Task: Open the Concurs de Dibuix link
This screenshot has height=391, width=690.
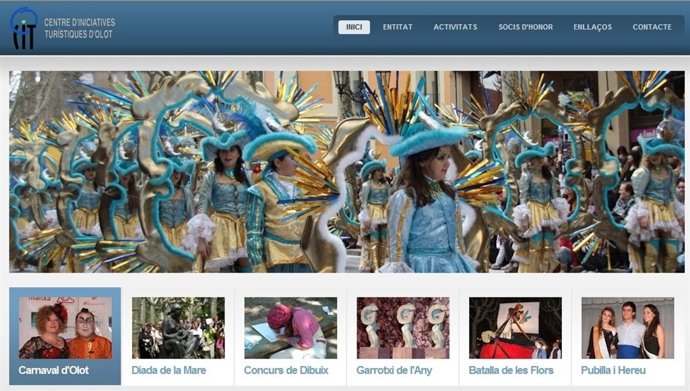Action: point(286,370)
